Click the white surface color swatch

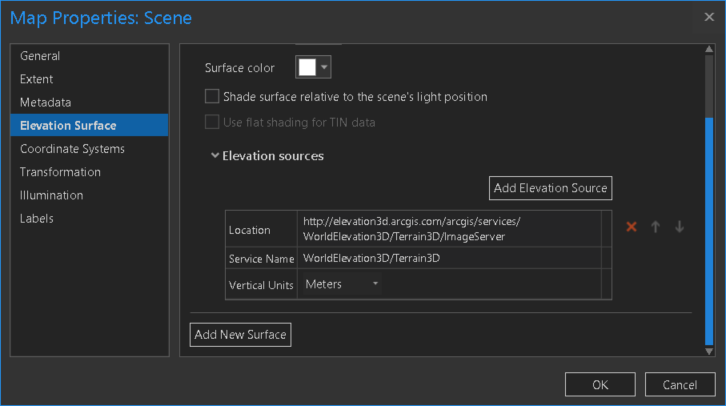307,67
